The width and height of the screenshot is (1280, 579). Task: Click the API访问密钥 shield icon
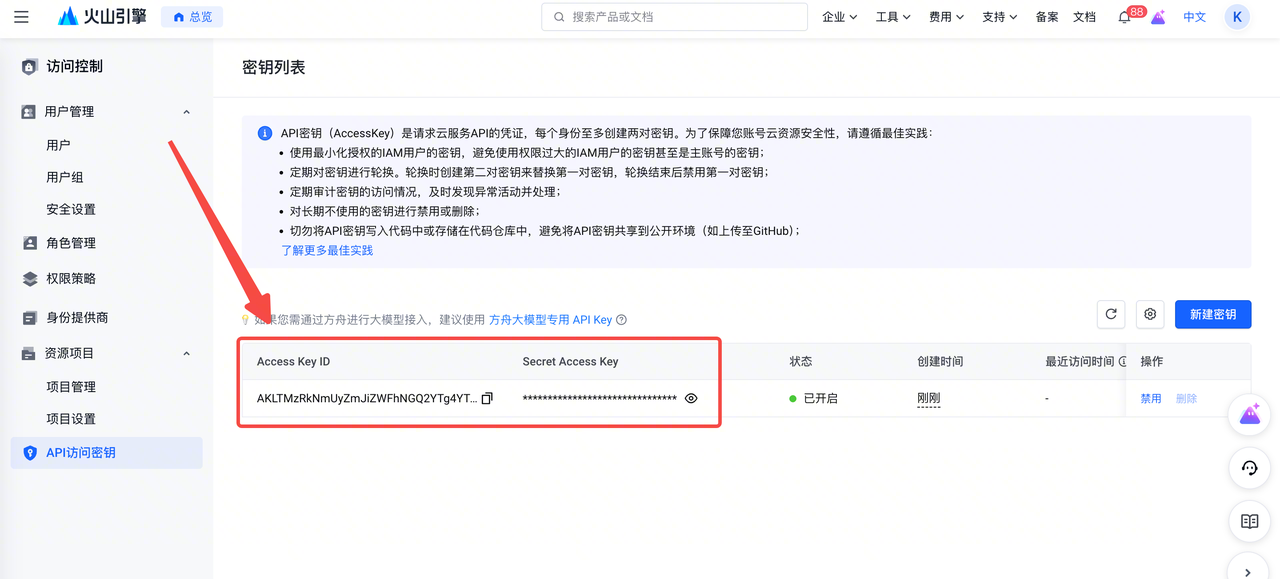tap(29, 453)
